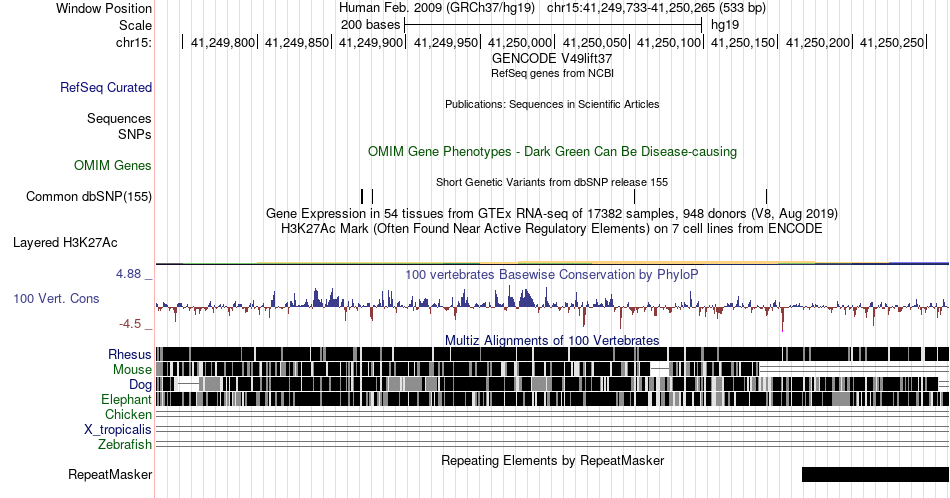Click the GENCODE V49lift37 track title
Image resolution: width=950 pixels, height=498 pixels.
(x=552, y=58)
